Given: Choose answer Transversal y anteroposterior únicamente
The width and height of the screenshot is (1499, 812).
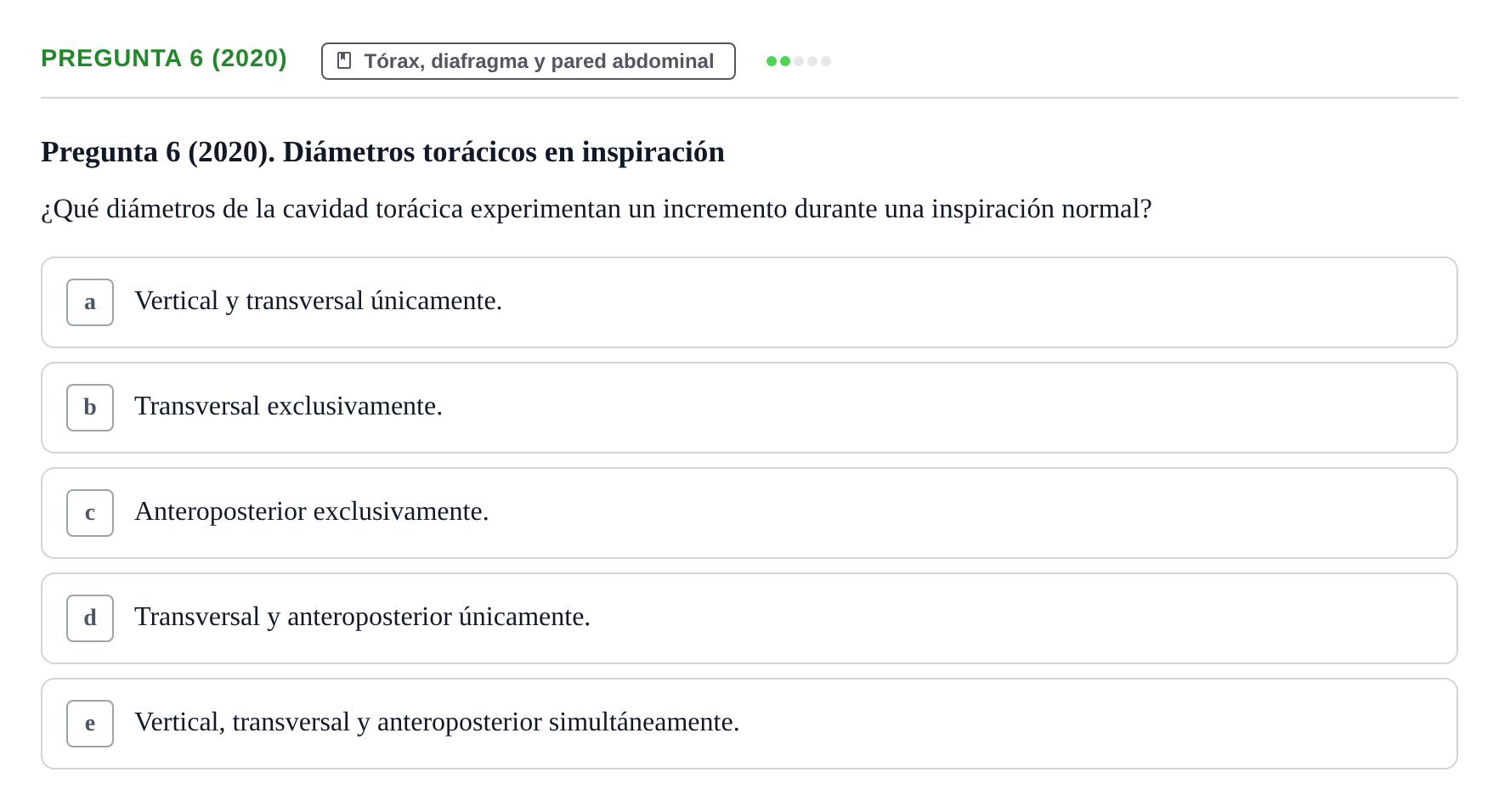Looking at the screenshot, I should click(x=749, y=618).
